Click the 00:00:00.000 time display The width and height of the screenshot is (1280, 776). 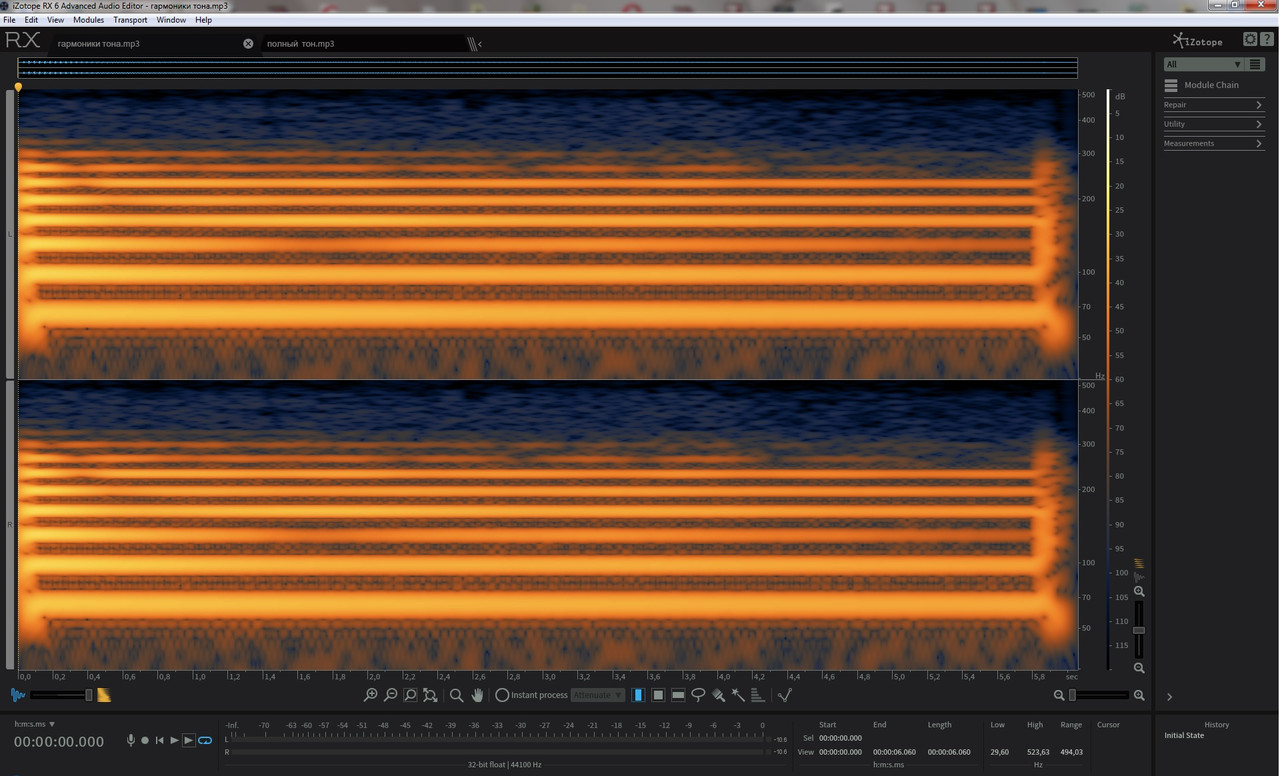click(59, 742)
